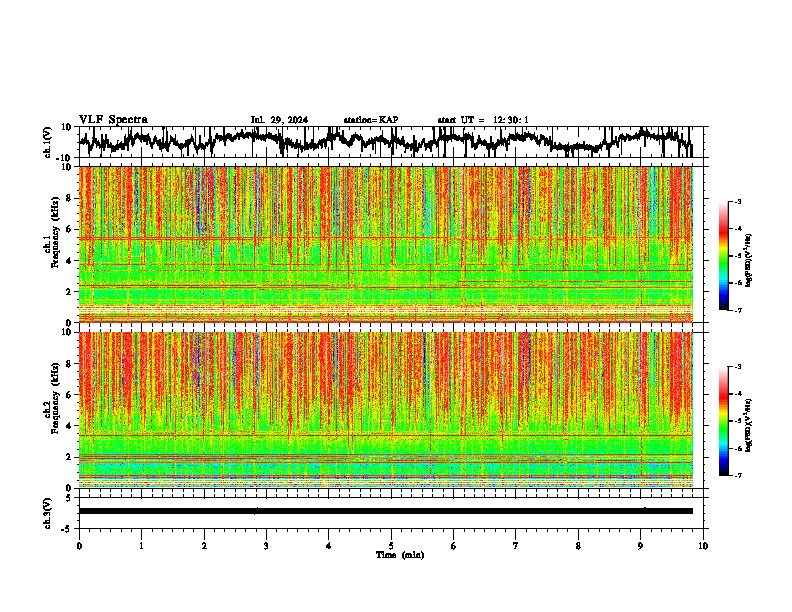Image resolution: width=792 pixels, height=612 pixels.
Task: Click the ch.1 color scale bar
Action: point(724,256)
